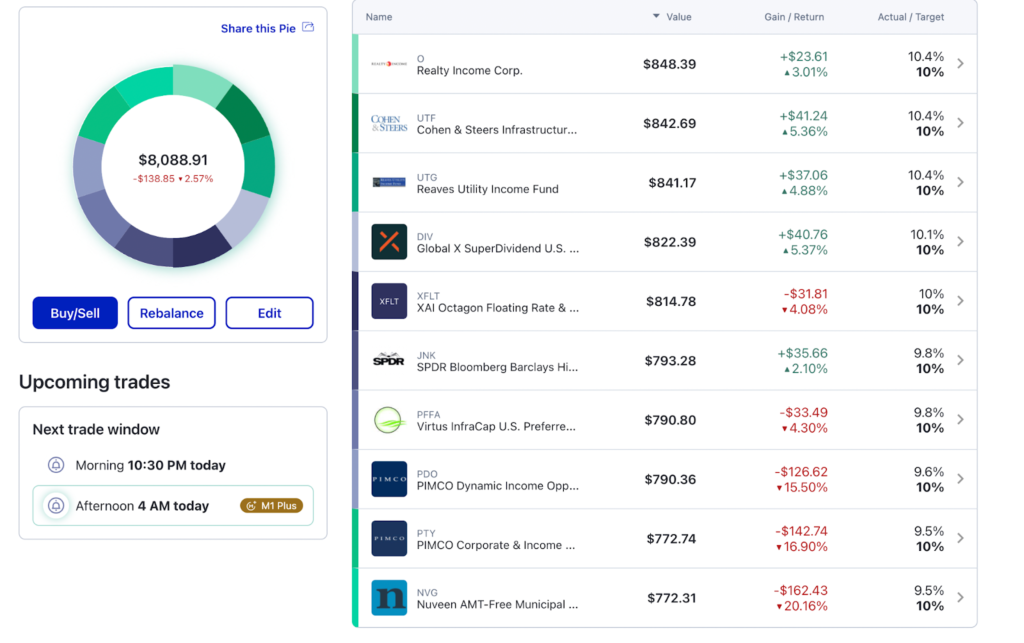Click the donut chart center total value
This screenshot has height=643, width=1024.
(173, 160)
